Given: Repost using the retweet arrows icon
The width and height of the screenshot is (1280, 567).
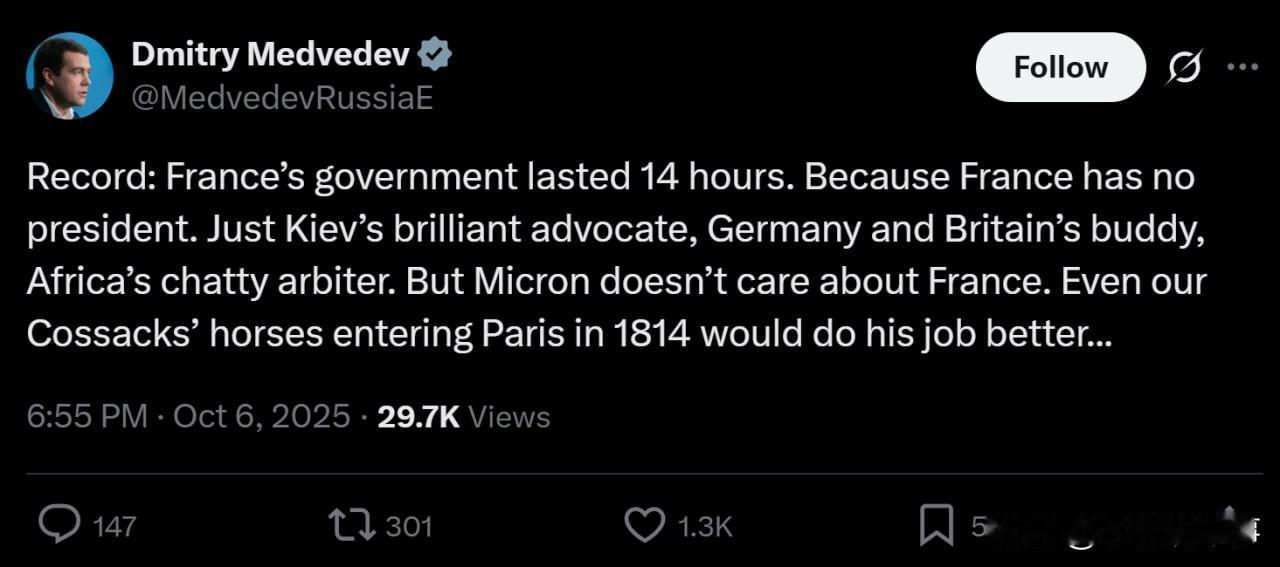Looking at the screenshot, I should point(351,525).
